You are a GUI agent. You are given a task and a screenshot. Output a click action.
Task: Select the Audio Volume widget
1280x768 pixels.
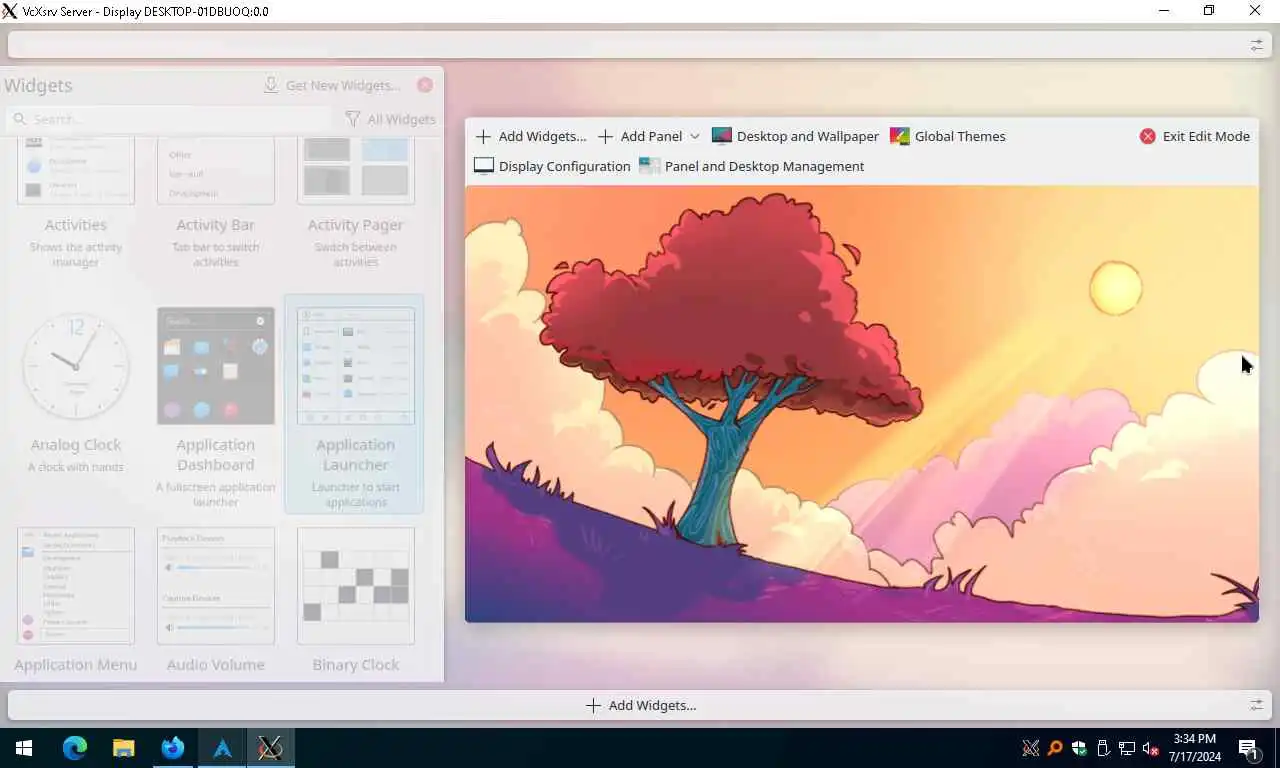click(x=215, y=600)
